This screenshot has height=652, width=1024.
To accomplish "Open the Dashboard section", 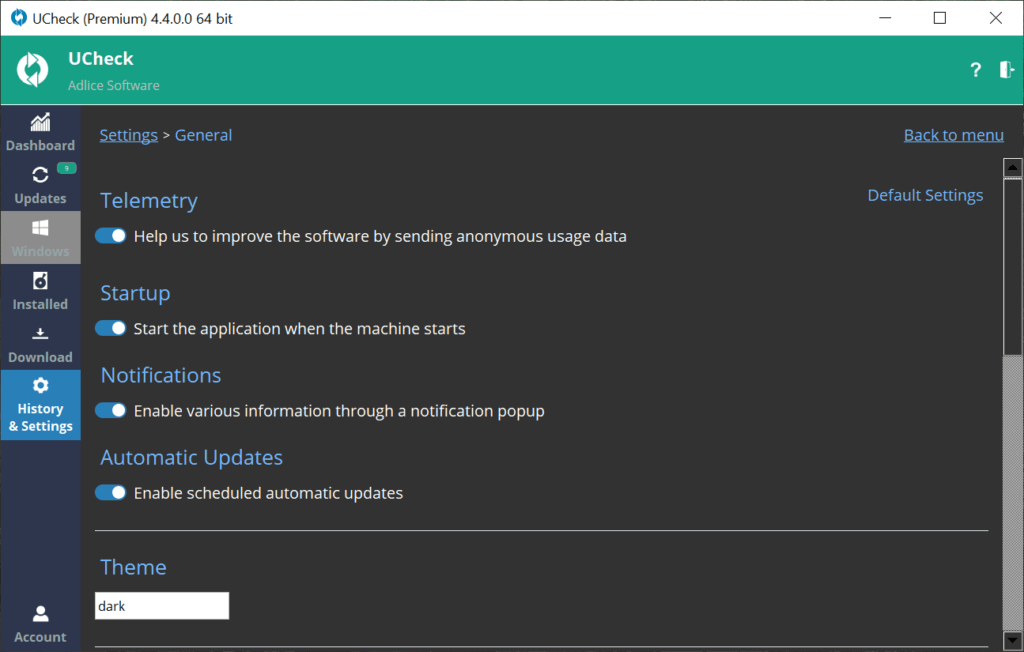I will pyautogui.click(x=40, y=132).
